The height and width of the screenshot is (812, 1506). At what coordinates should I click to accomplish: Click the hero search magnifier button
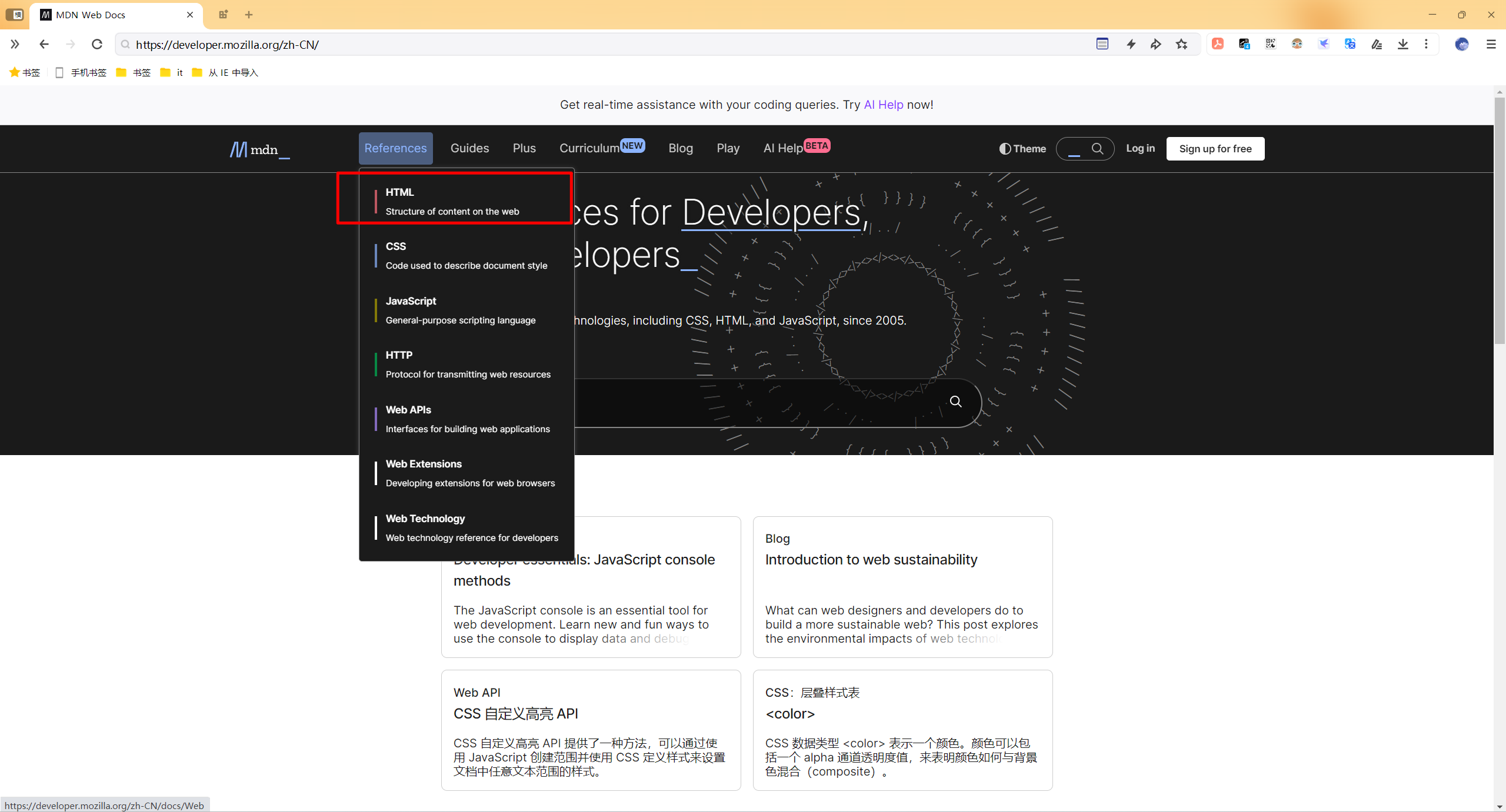956,402
